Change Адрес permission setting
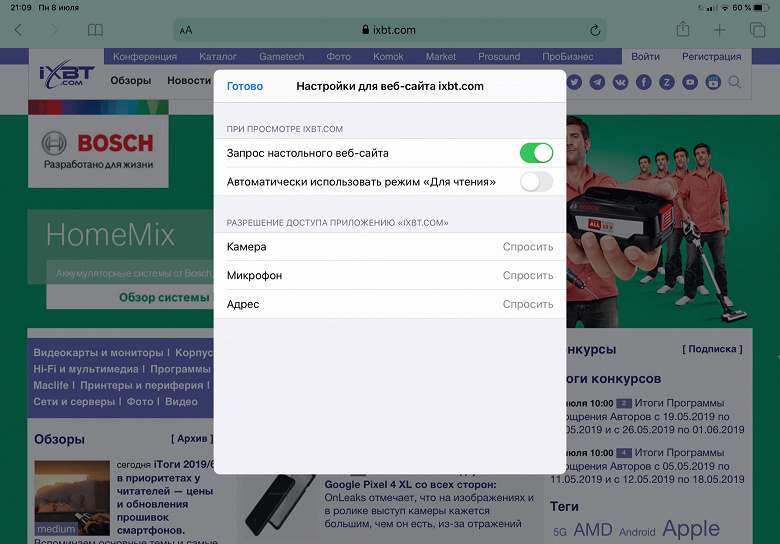The height and width of the screenshot is (544, 780). (390, 304)
